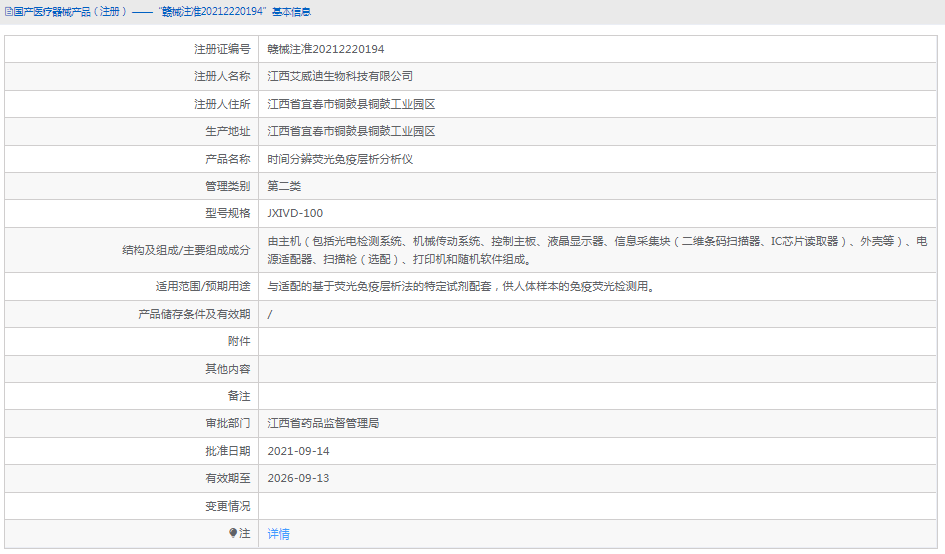
Task: Click the 批准日期 label
Action: click(x=228, y=451)
